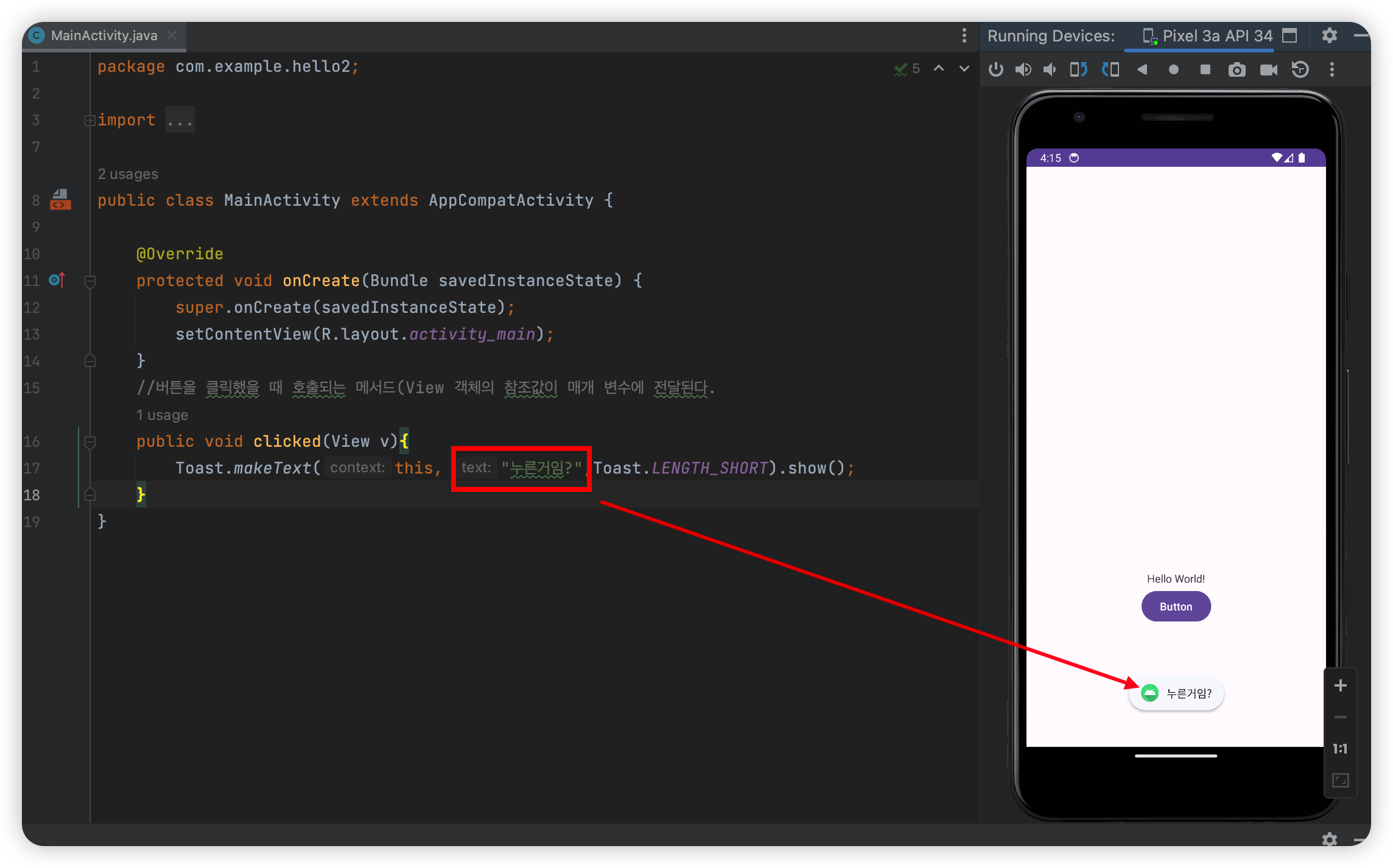This screenshot has height=868, width=1393.
Task: Open Running Devices settings gear
Action: [1329, 35]
